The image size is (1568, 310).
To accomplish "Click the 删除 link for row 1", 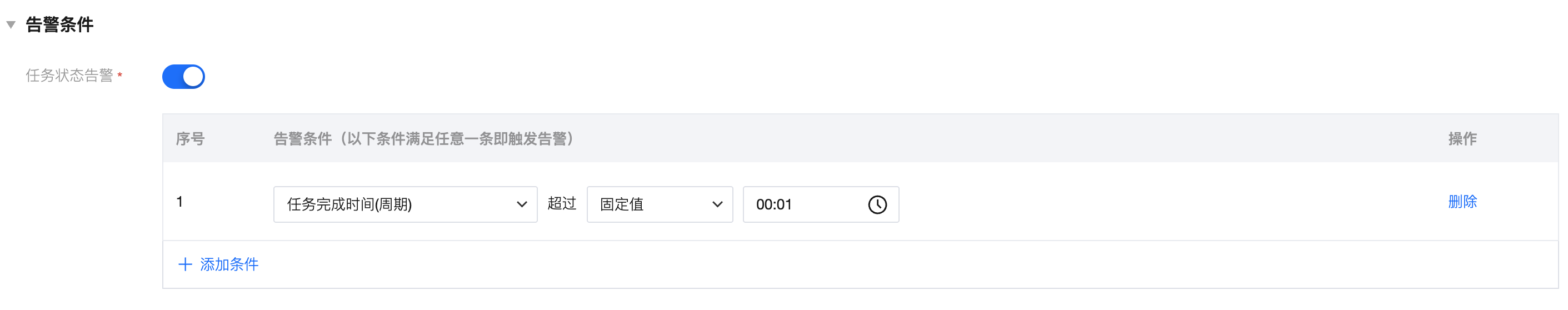I will 1462,202.
